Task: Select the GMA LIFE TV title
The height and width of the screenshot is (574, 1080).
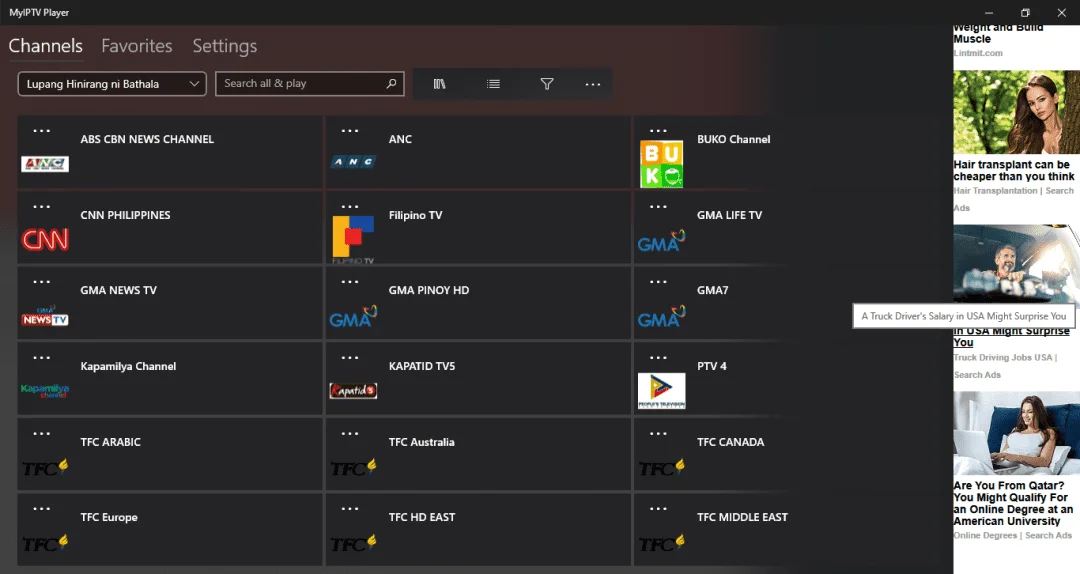Action: 729,215
